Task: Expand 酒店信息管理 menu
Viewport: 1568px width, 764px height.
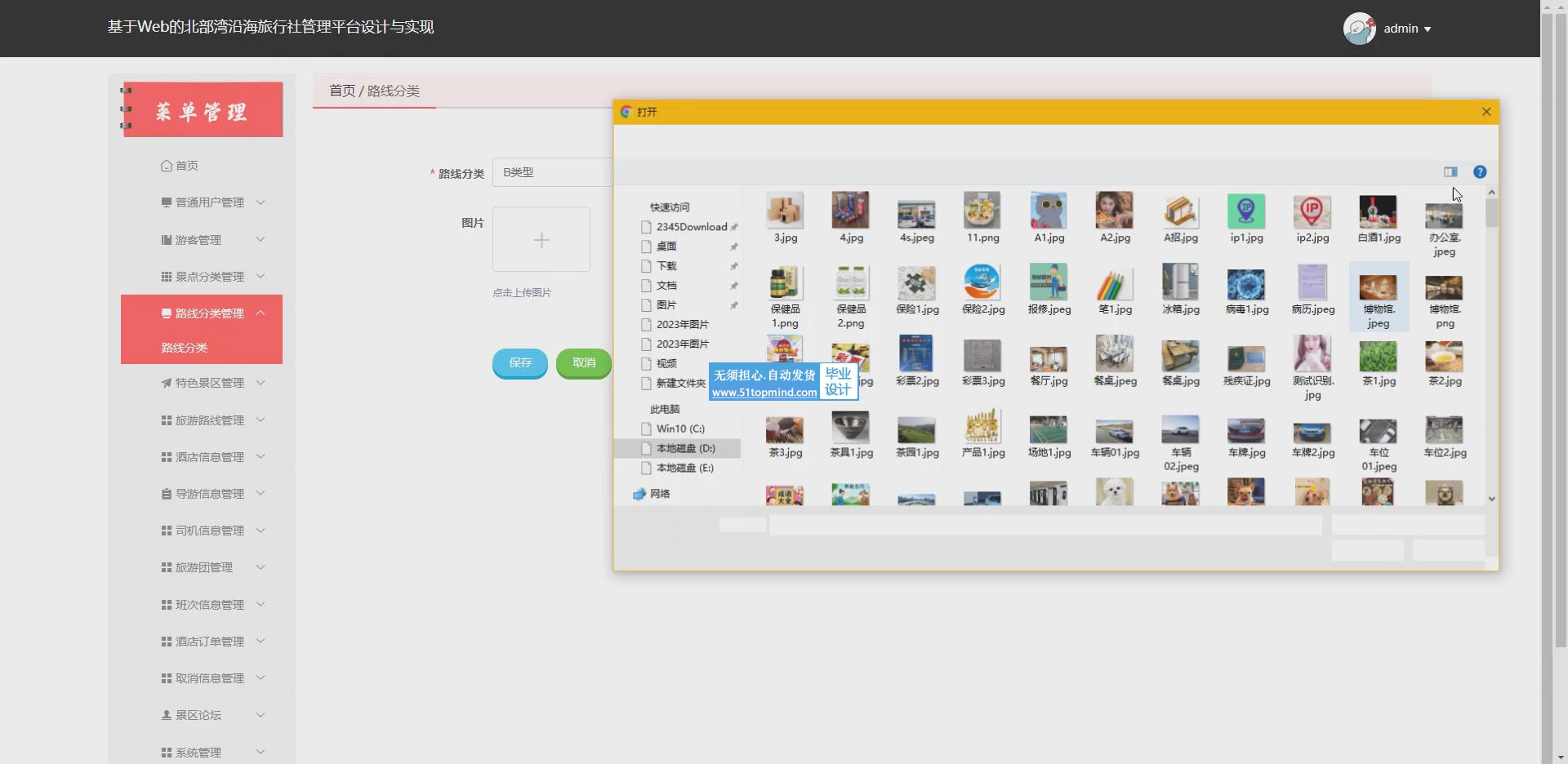Action: coord(202,457)
